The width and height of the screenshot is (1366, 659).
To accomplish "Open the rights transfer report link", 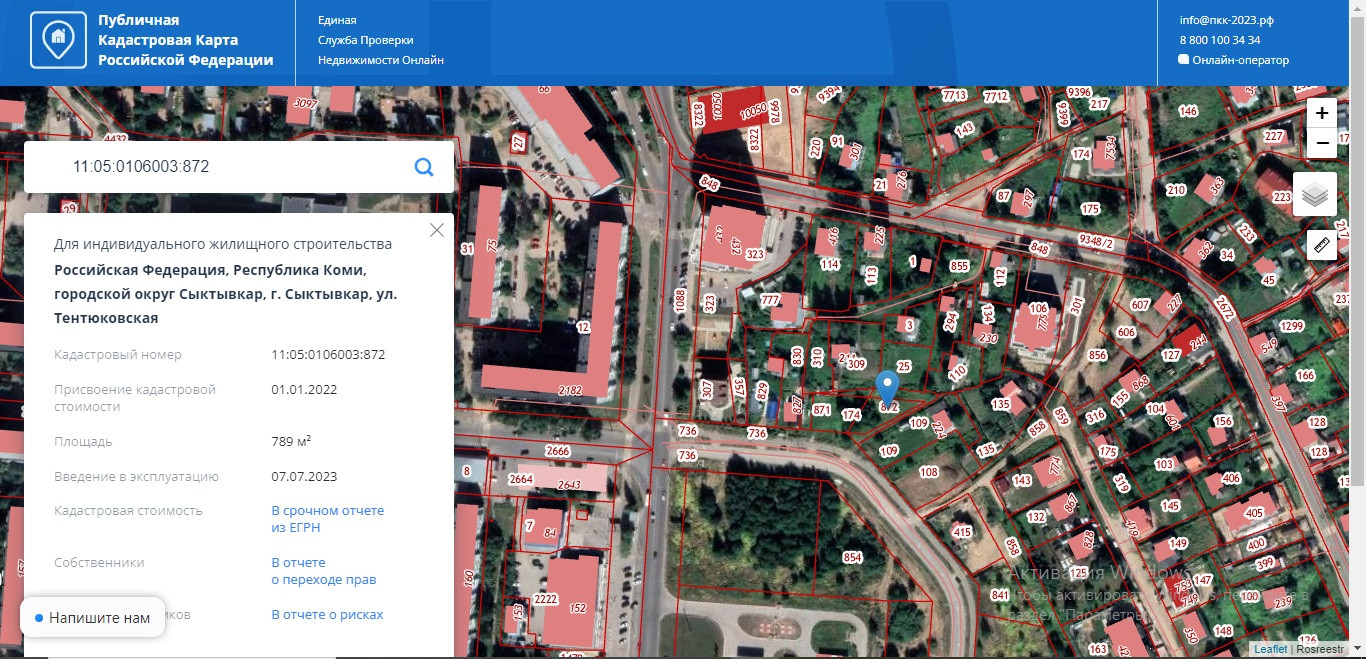I will click(x=323, y=571).
